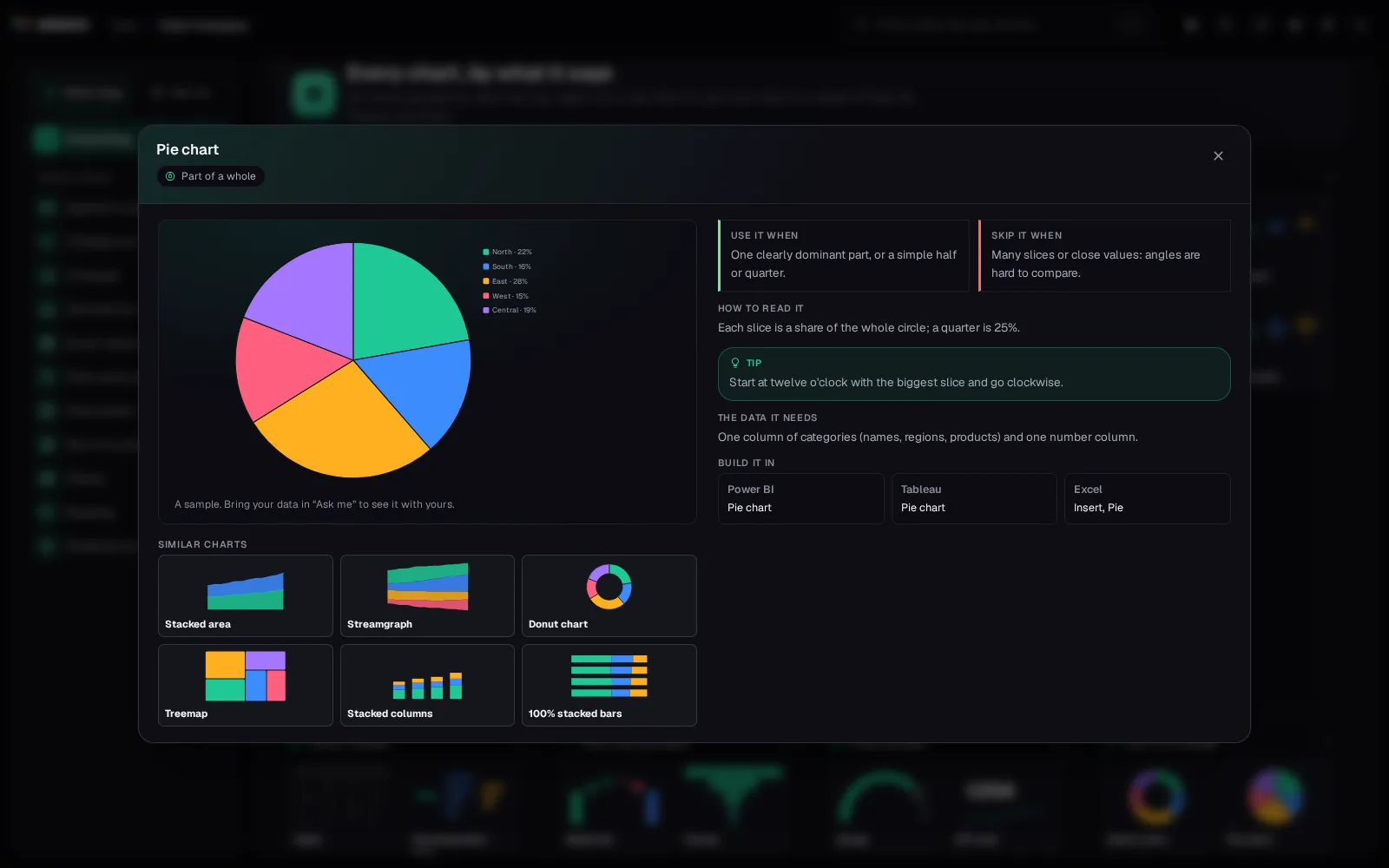Click the 'Part of a whole' category chip
1389x868 pixels.
pos(211,176)
